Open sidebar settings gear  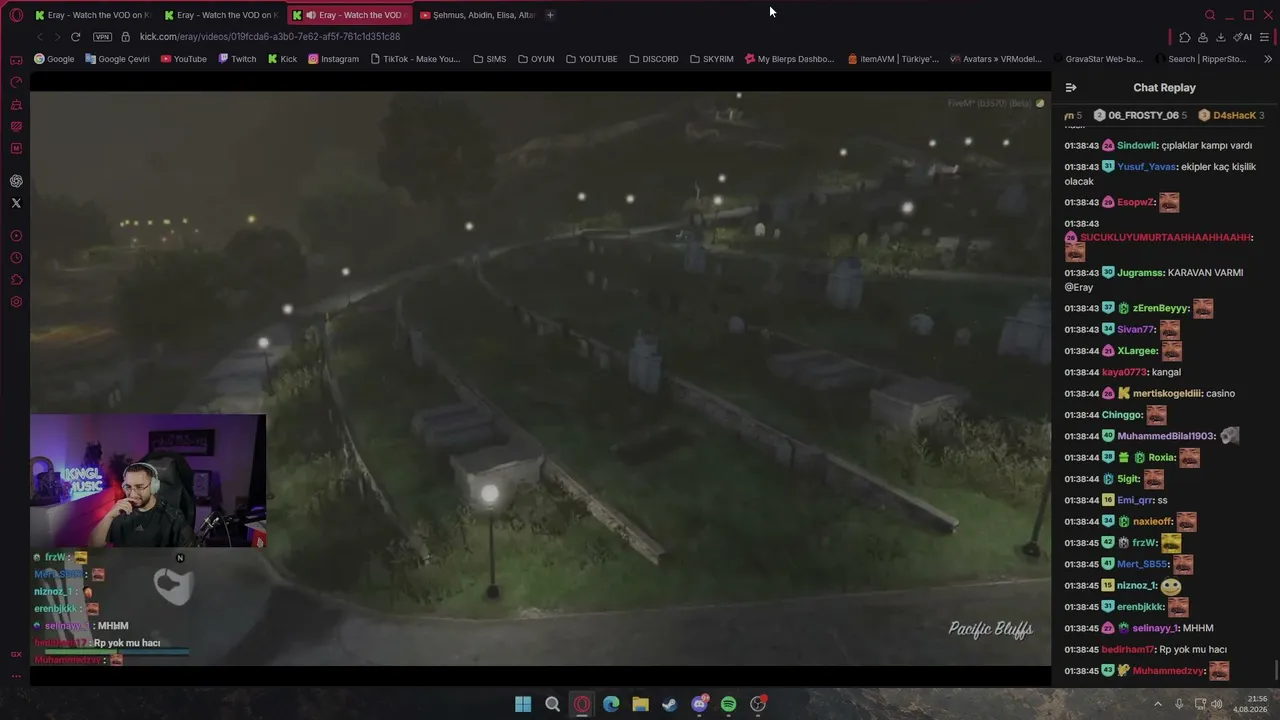(x=16, y=302)
